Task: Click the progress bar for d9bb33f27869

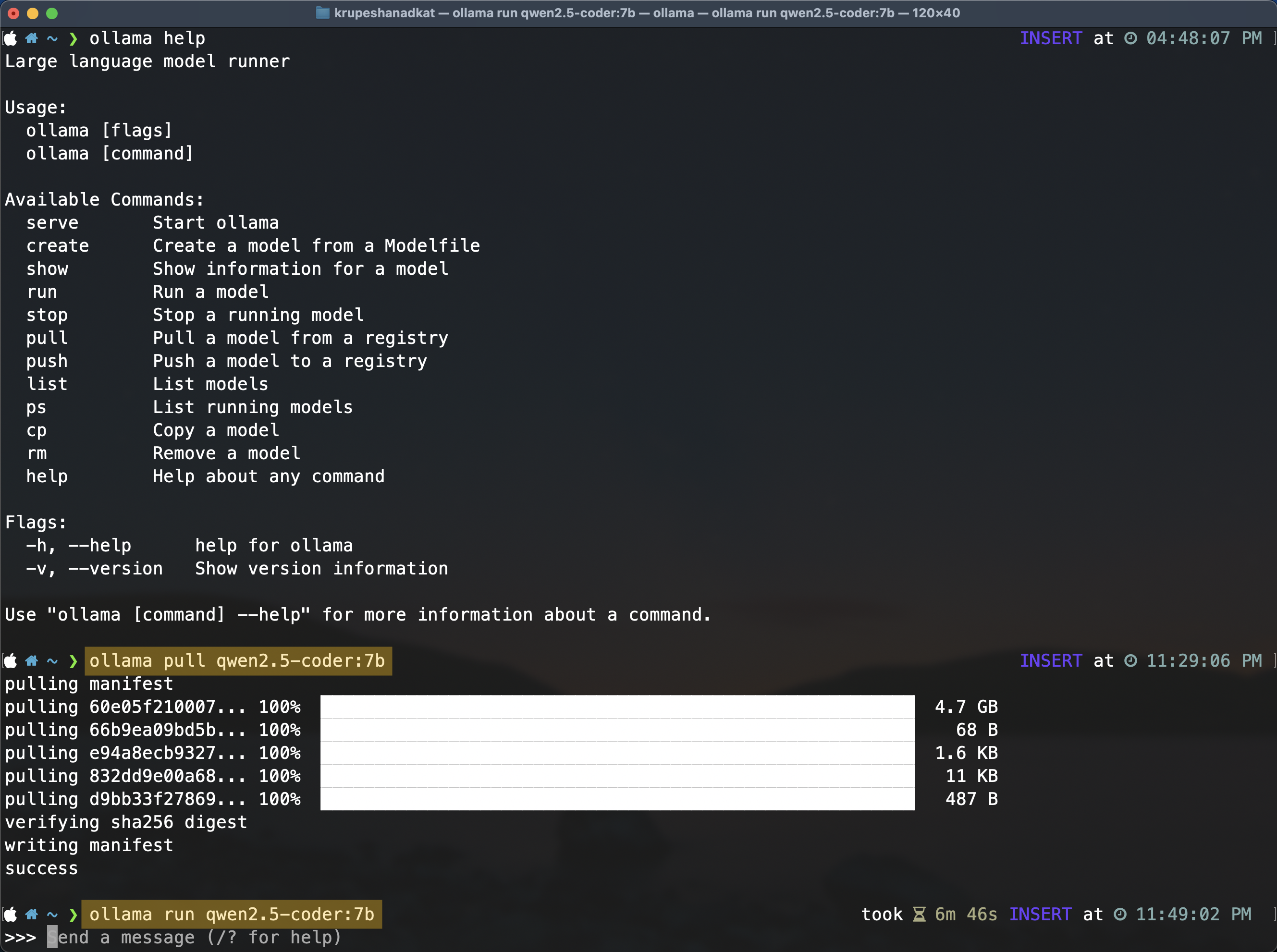Action: point(617,799)
